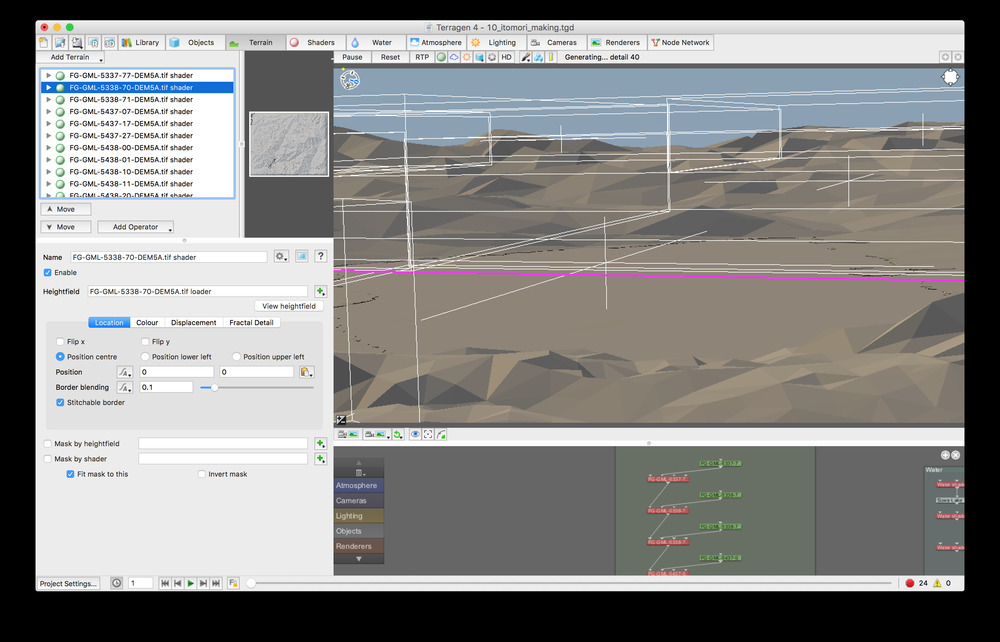1000x642 pixels.
Task: Click the animation icon beside Border blending
Action: click(x=125, y=387)
